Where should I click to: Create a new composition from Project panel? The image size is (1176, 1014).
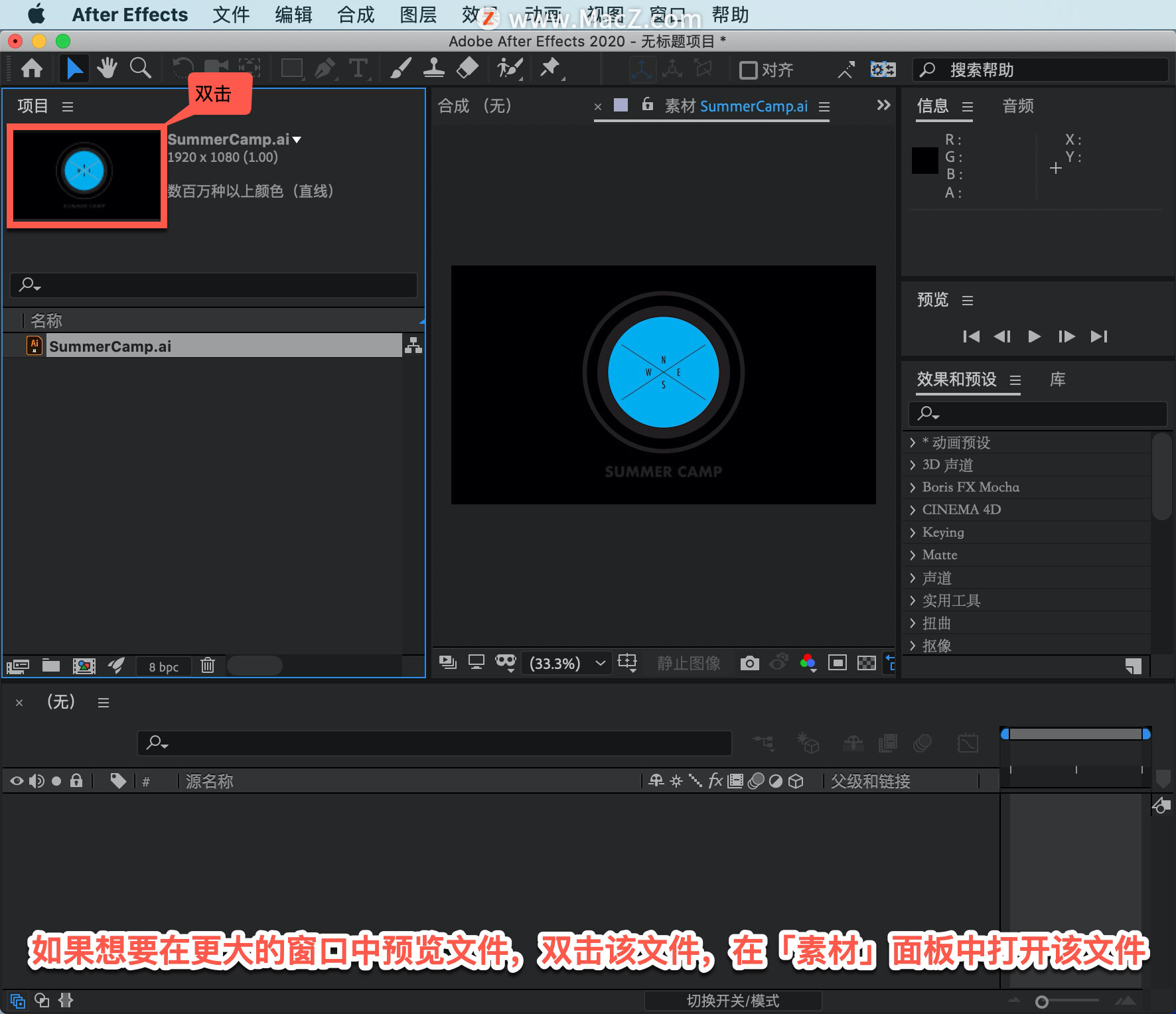click(x=84, y=666)
